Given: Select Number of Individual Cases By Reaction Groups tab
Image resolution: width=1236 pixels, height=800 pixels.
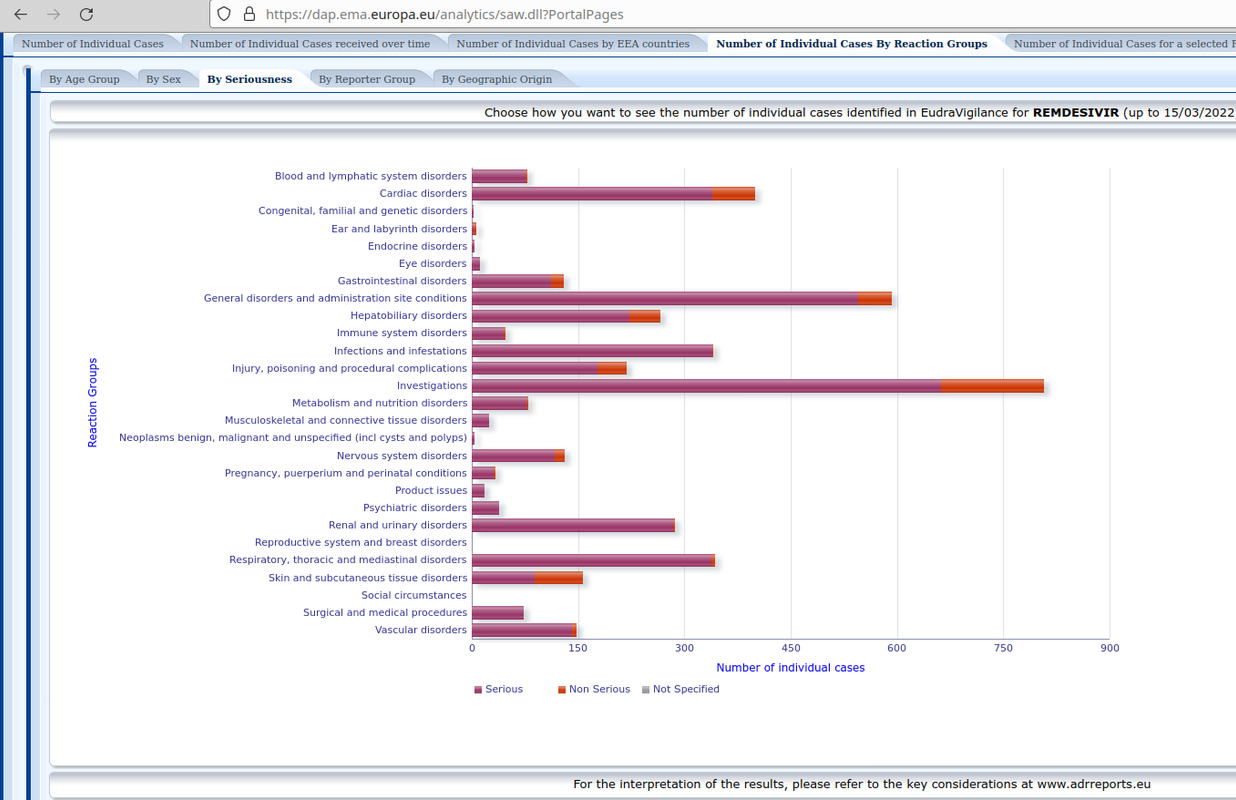Looking at the screenshot, I should point(852,43).
